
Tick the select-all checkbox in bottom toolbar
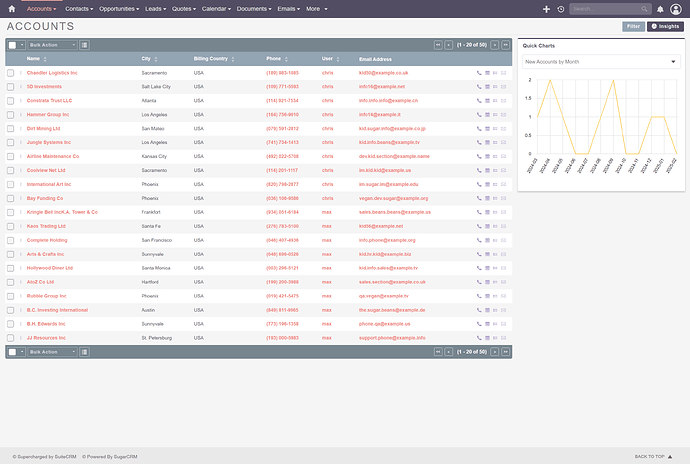[x=12, y=352]
